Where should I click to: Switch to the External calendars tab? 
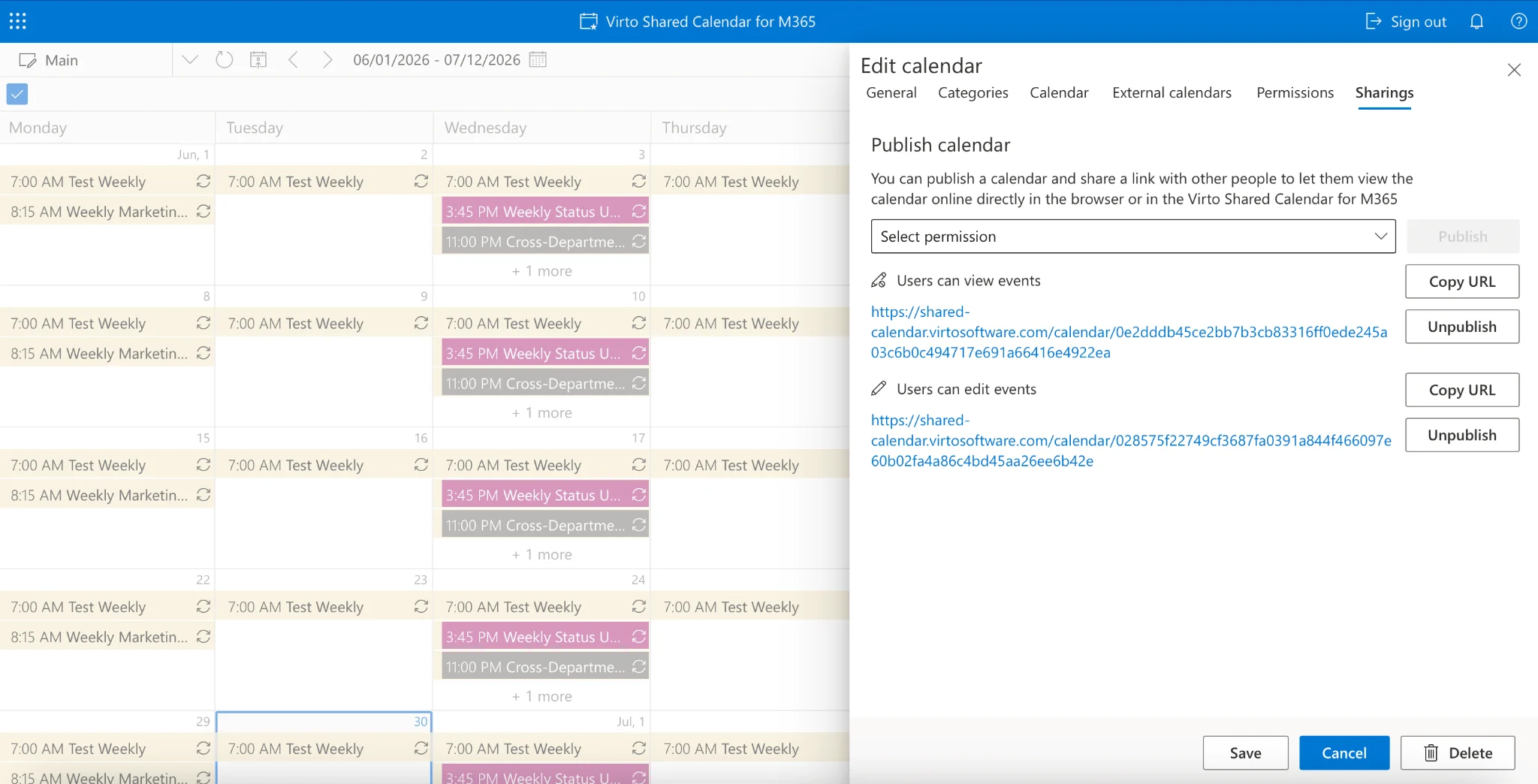(1172, 92)
